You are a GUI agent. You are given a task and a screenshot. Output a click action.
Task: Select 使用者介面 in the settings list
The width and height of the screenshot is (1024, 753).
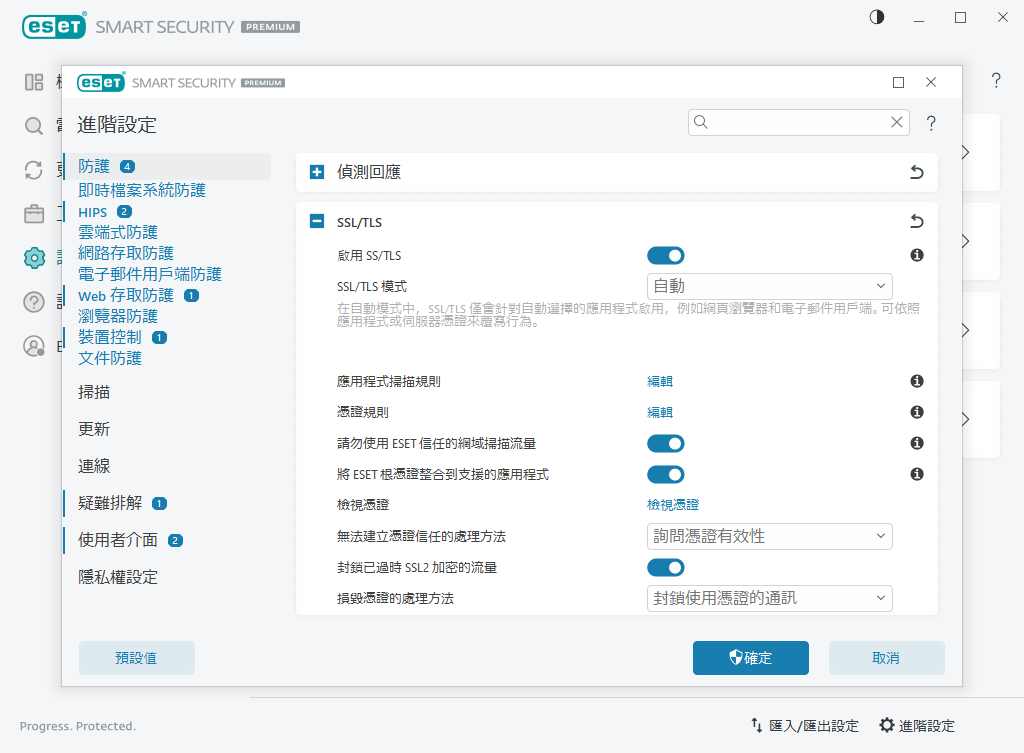120,540
